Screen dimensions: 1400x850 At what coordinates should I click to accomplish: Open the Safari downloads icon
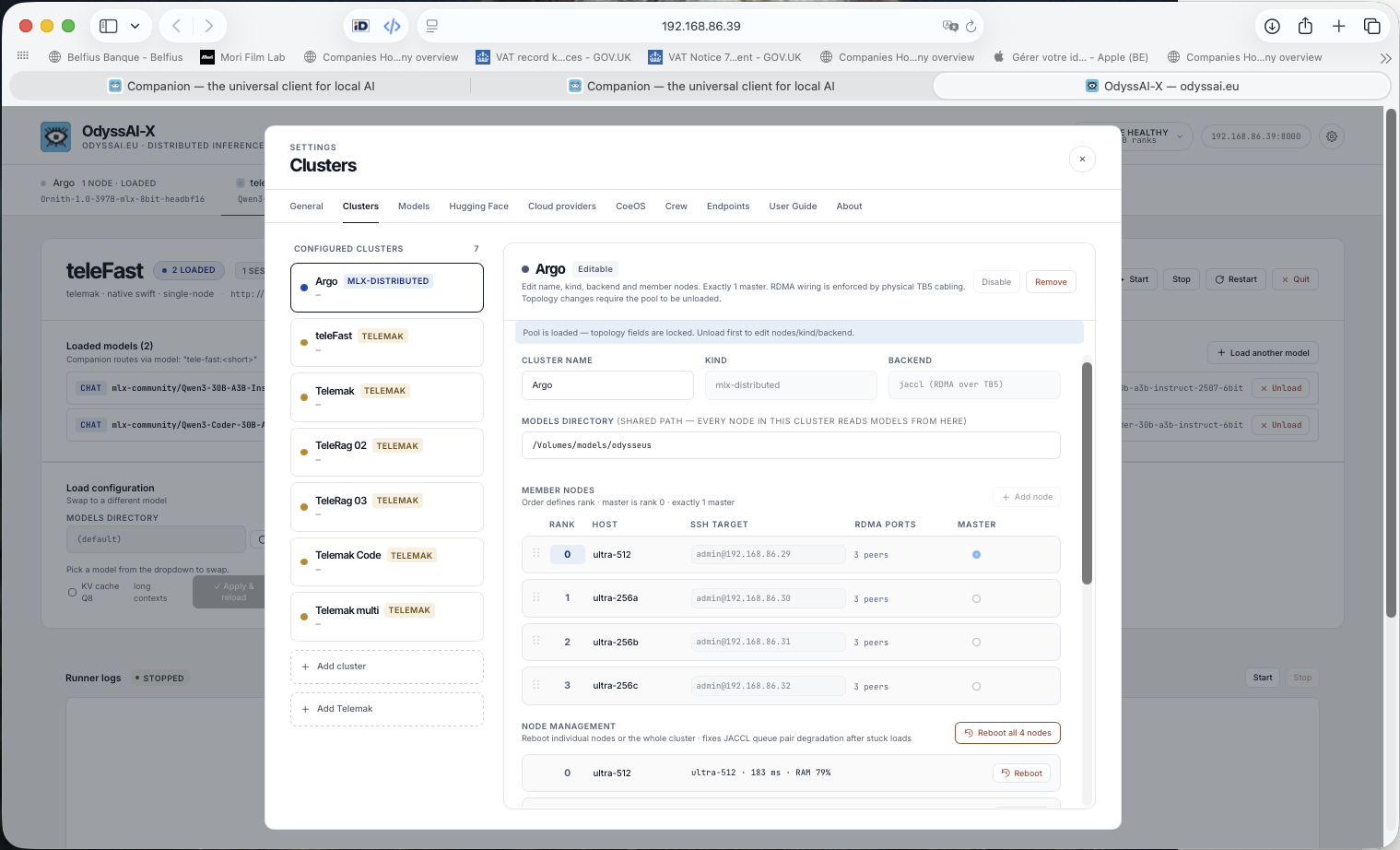tap(1272, 26)
